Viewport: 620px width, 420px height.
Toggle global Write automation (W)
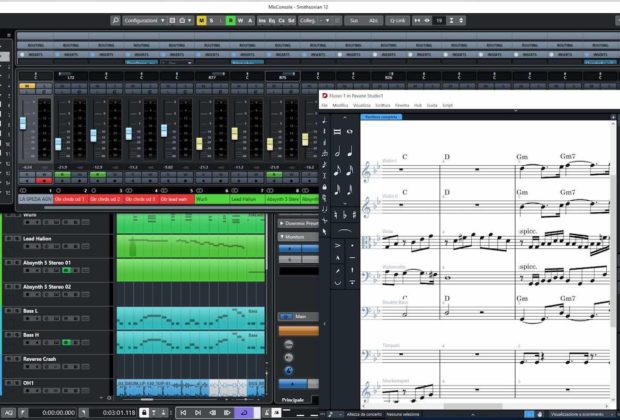click(x=240, y=21)
